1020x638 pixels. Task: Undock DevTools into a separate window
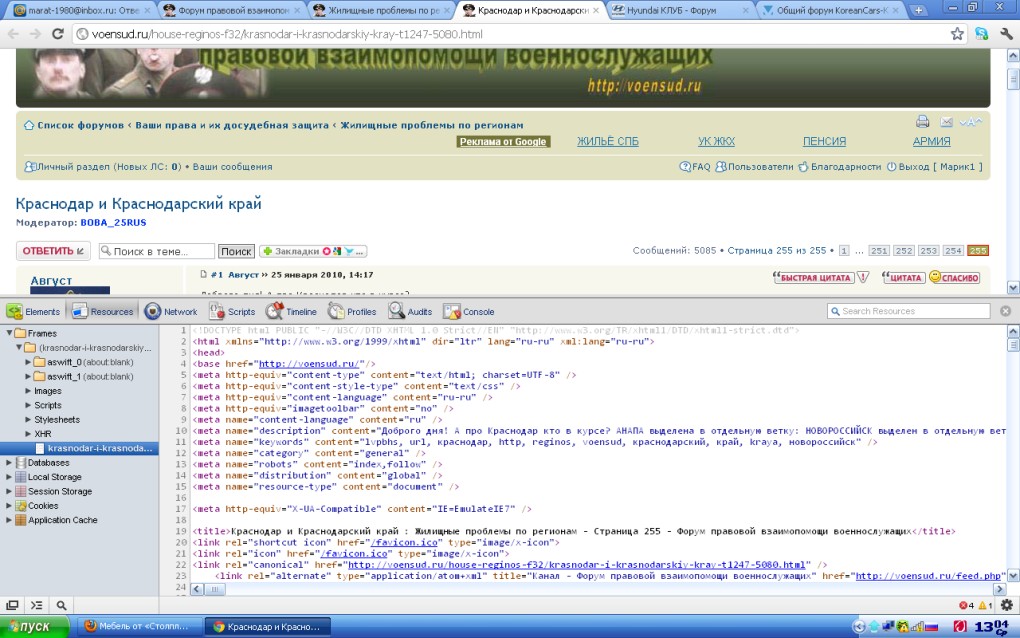coord(13,605)
